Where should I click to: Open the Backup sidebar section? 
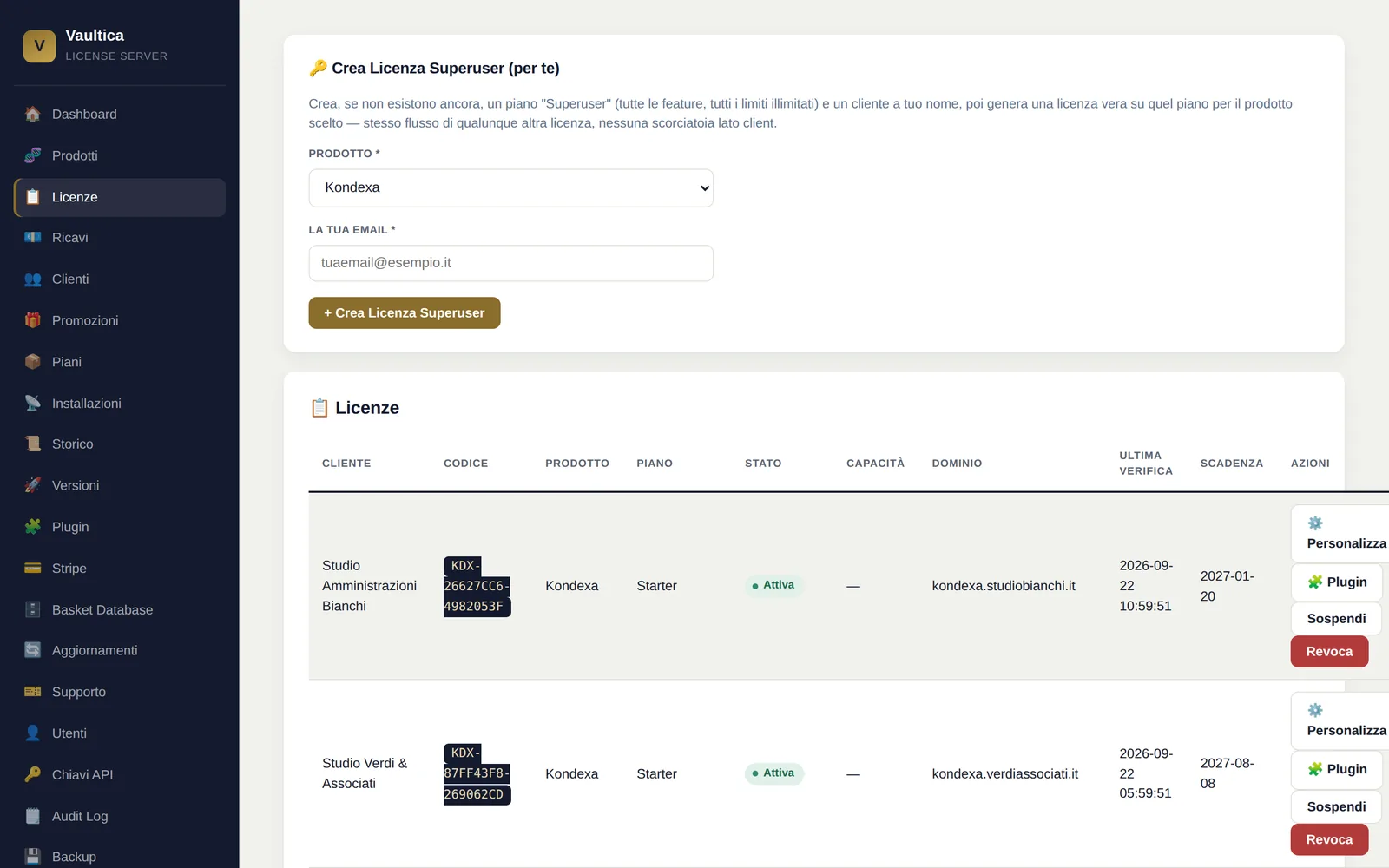click(x=120, y=857)
